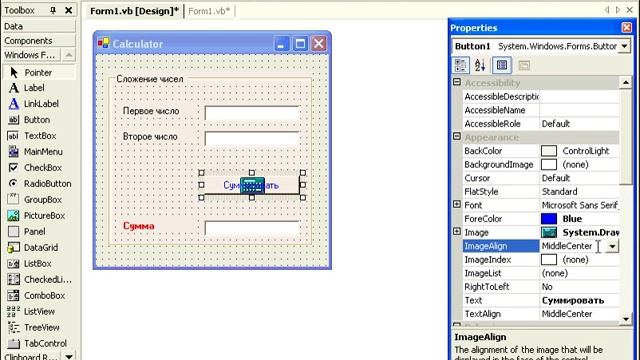Switch Properties to Categorized view
The width and height of the screenshot is (640, 360).
460,65
